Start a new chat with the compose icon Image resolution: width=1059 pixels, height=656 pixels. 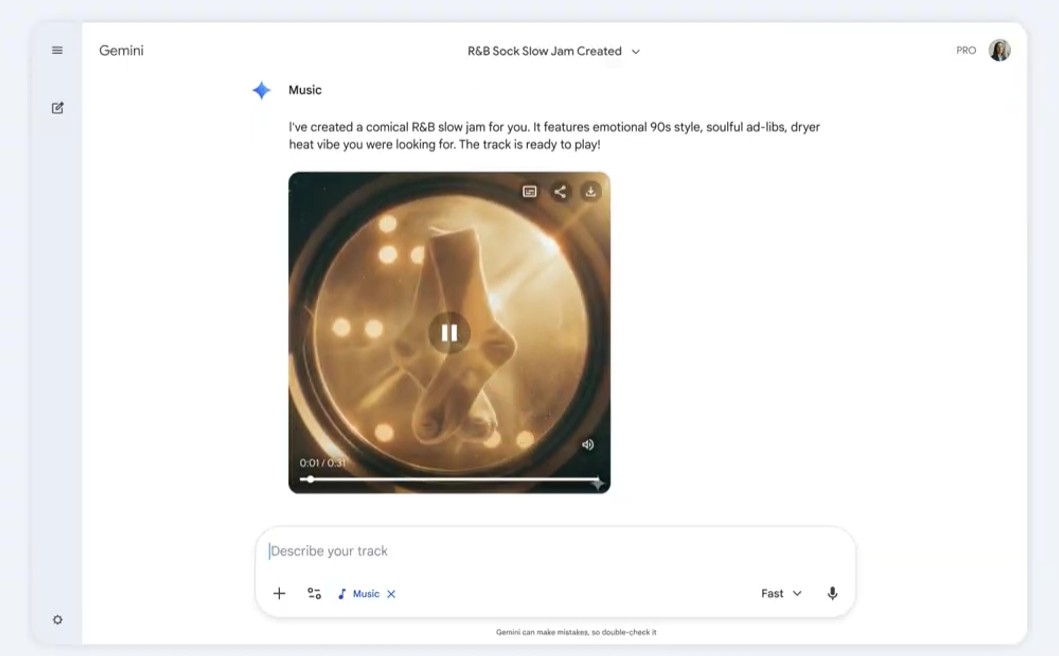(x=57, y=107)
